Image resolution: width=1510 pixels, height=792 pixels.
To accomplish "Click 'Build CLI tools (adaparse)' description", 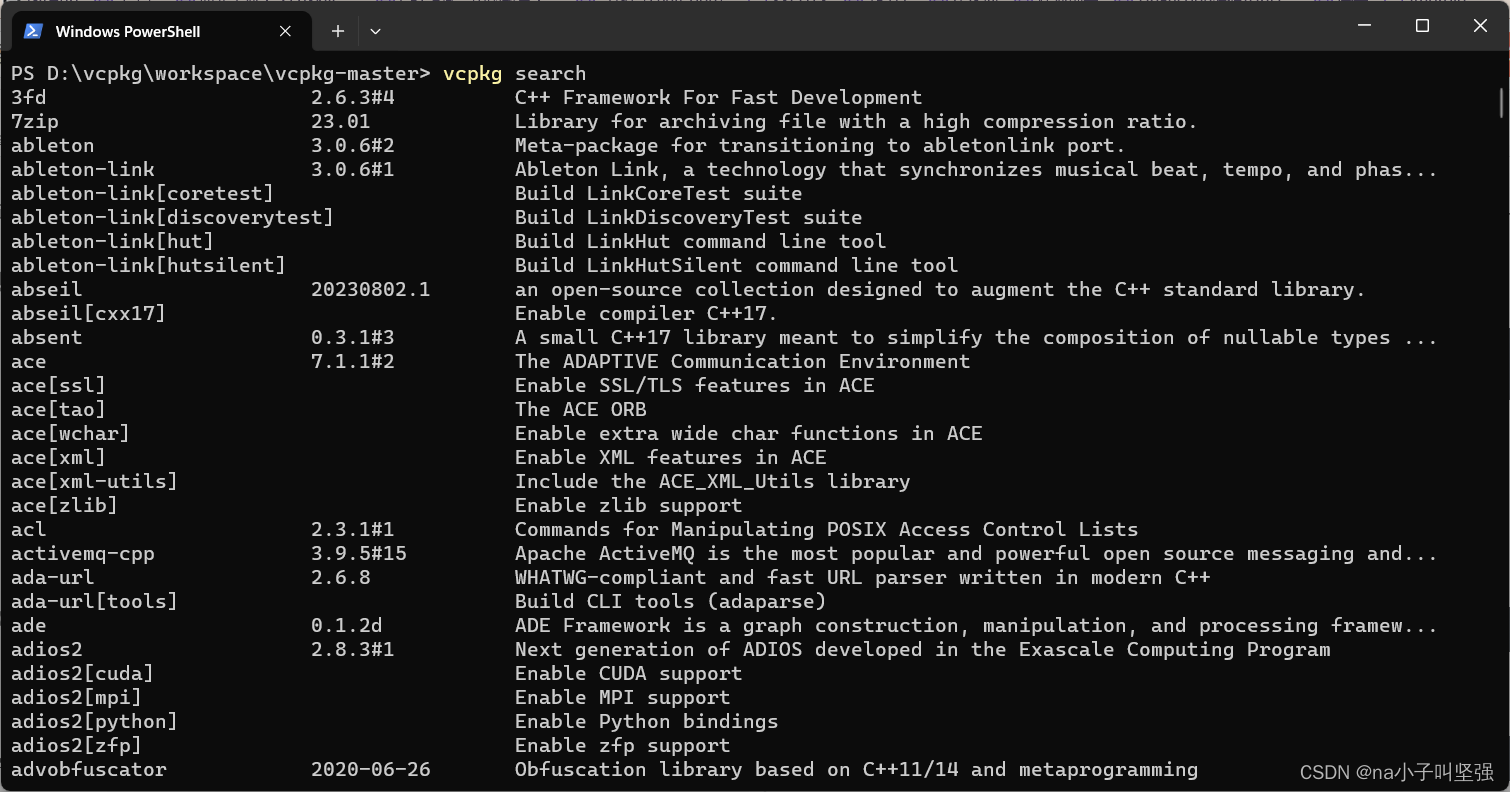I will pyautogui.click(x=671, y=601).
